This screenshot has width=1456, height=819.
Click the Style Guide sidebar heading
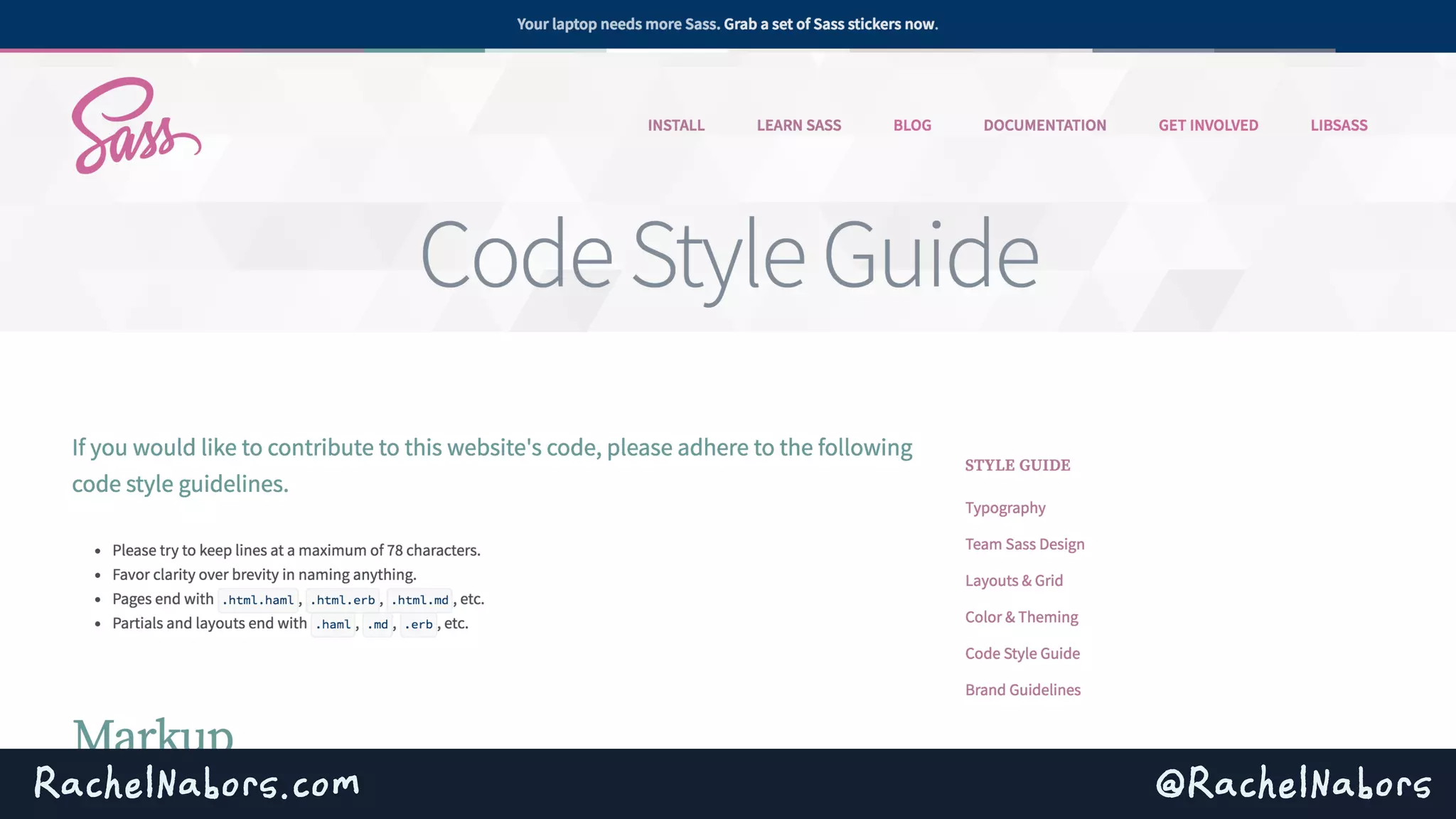pos(1017,465)
